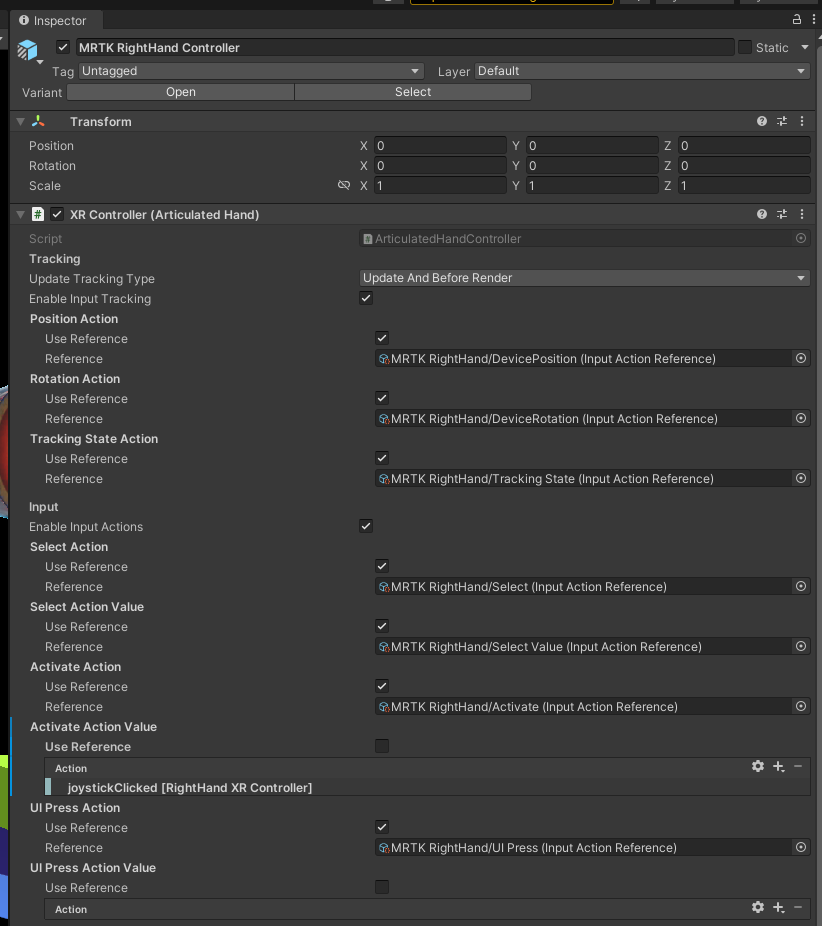Open XR Controller component kebab menu
The width and height of the screenshot is (822, 926).
click(x=802, y=214)
